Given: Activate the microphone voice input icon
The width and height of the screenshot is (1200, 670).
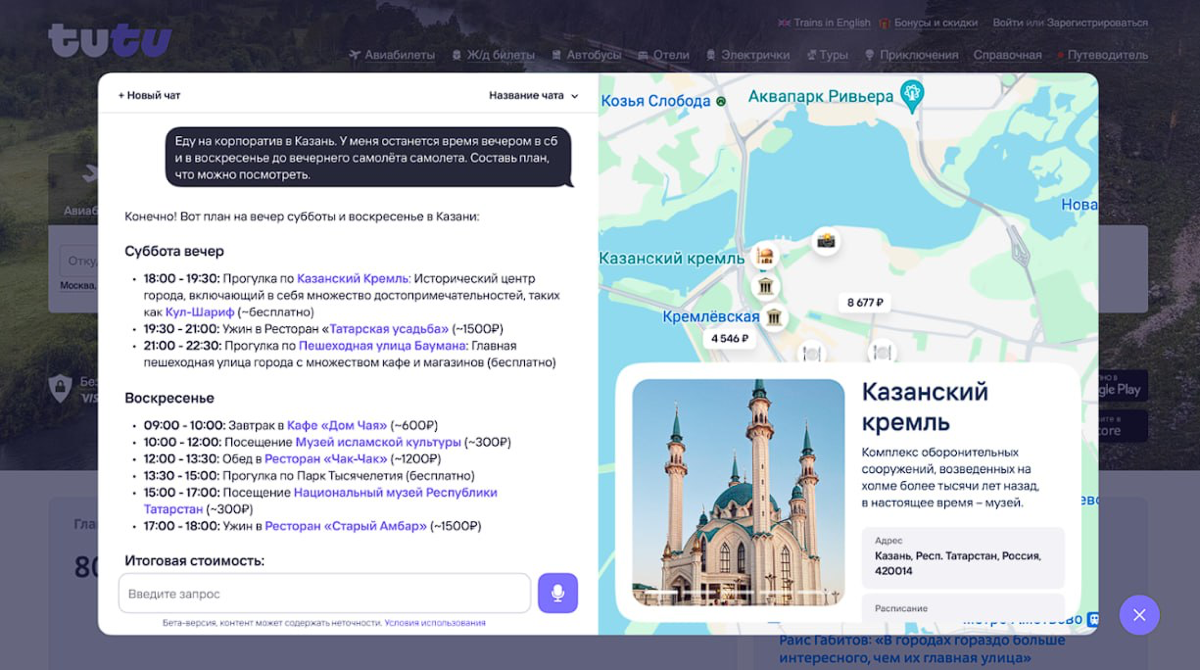Looking at the screenshot, I should tap(558, 593).
